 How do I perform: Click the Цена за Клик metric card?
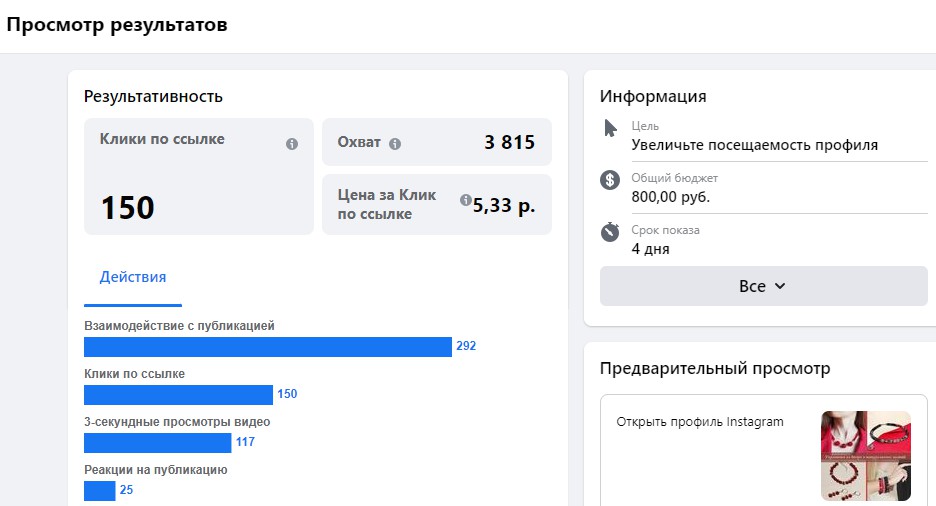coord(436,205)
